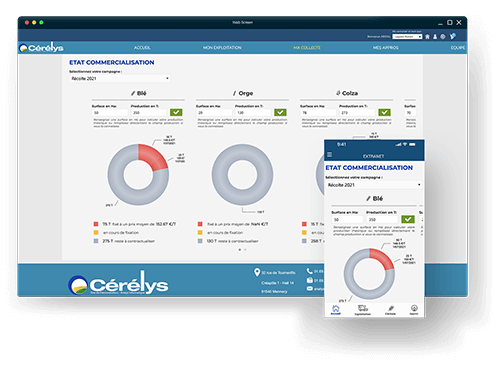
Task: Validate the Blé production with green checkmark
Action: point(176,112)
